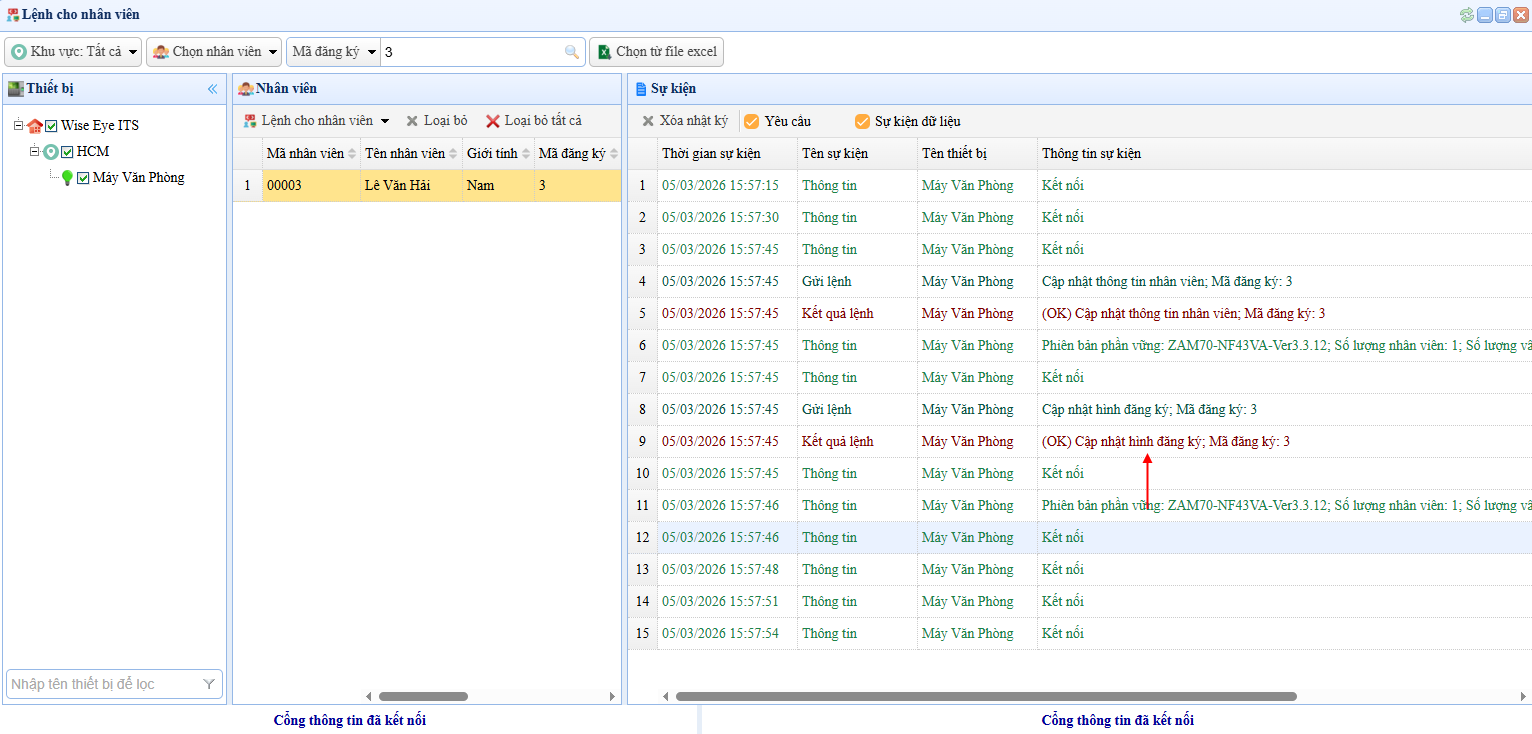Open the Chọn nhân viên dropdown
1532x734 pixels.
tap(214, 52)
